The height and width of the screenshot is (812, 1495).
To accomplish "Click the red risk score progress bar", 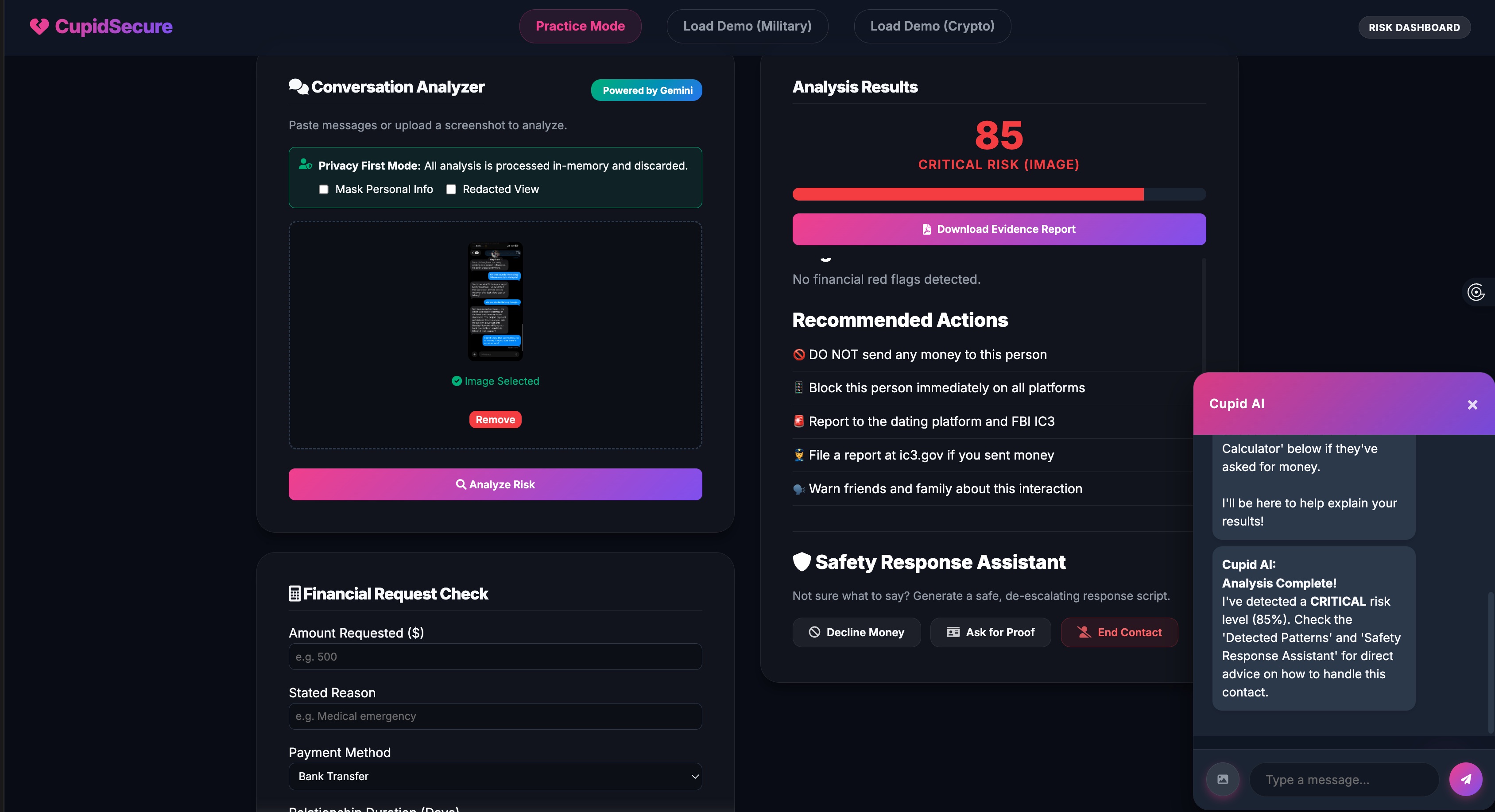I will tap(968, 194).
